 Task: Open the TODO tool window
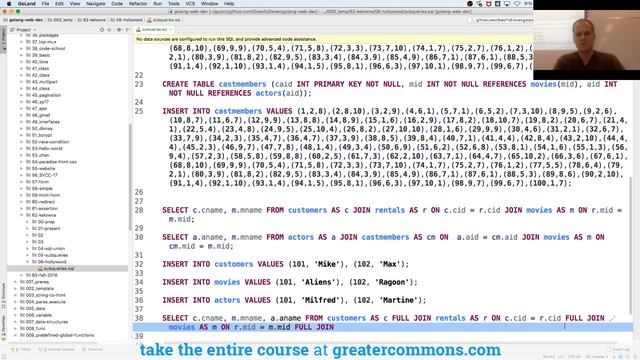[x=22, y=349]
